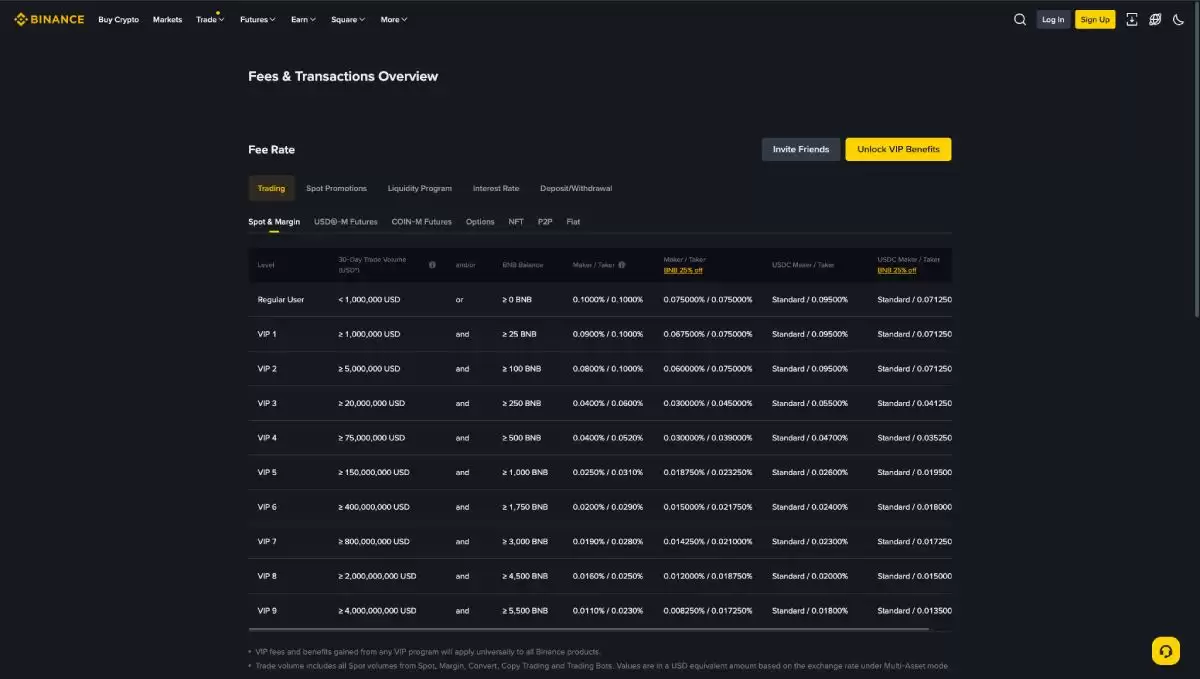1200x679 pixels.
Task: Open the search magnifier icon
Action: [1020, 19]
